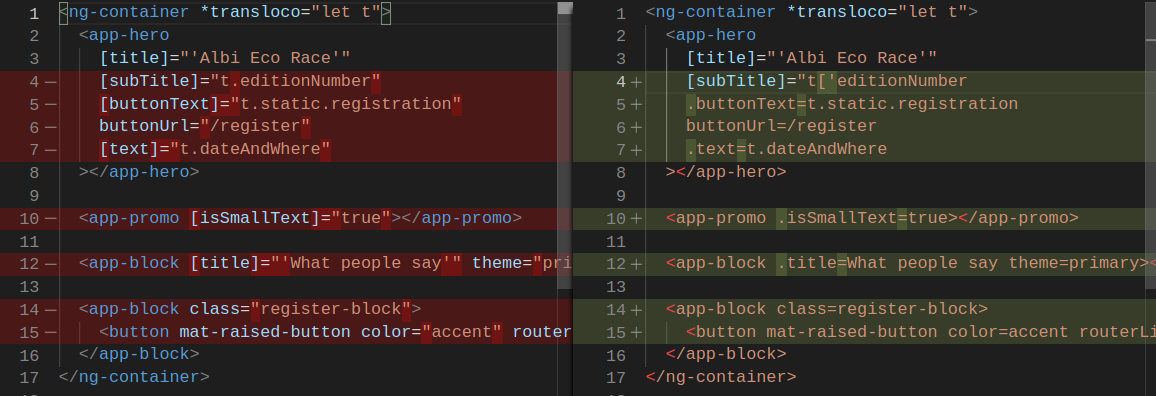Viewport: 1156px width, 396px height.
Task: Click the deletion marker beside left line 14
Action: (50, 309)
